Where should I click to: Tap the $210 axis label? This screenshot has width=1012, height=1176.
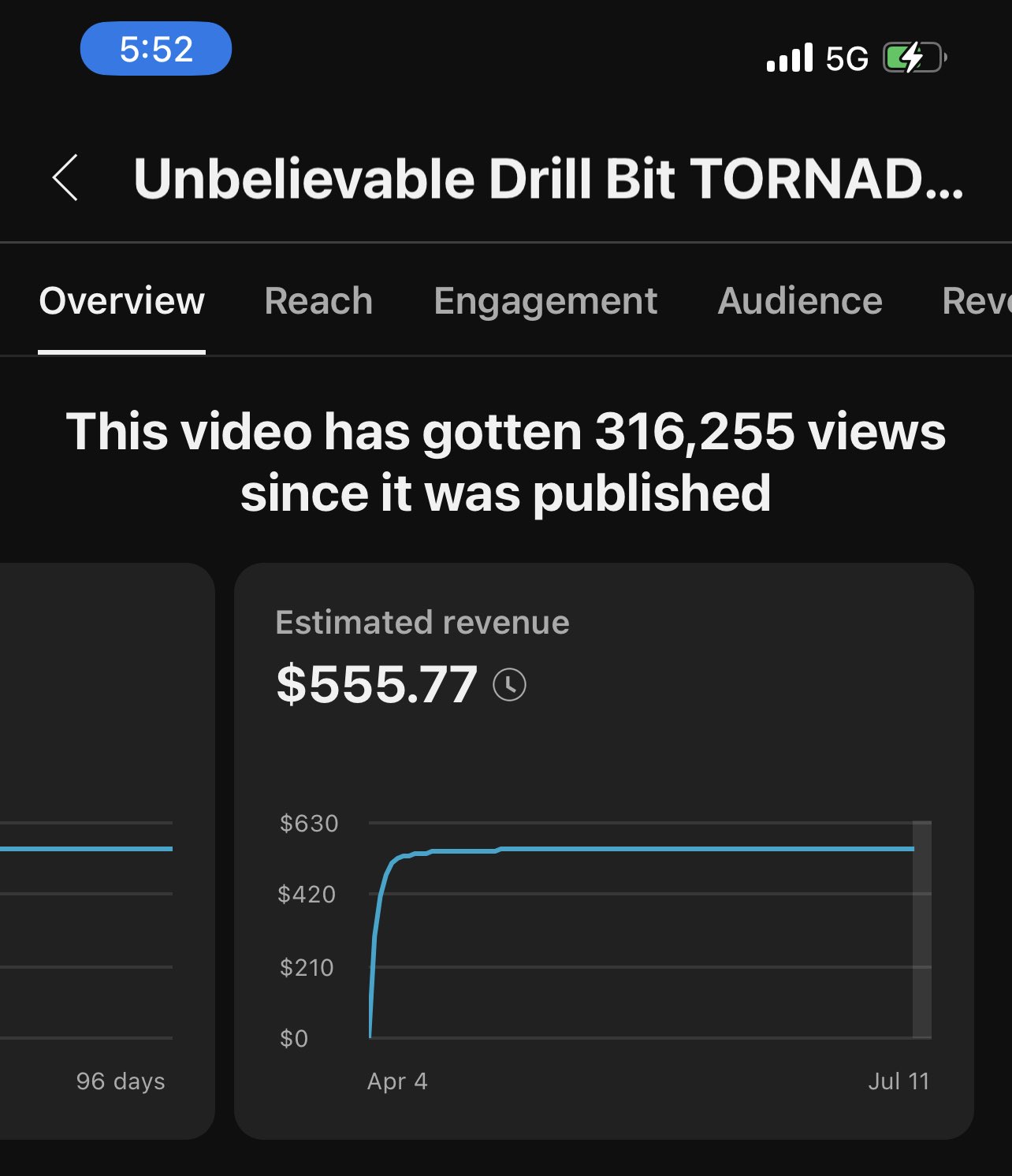(x=307, y=967)
